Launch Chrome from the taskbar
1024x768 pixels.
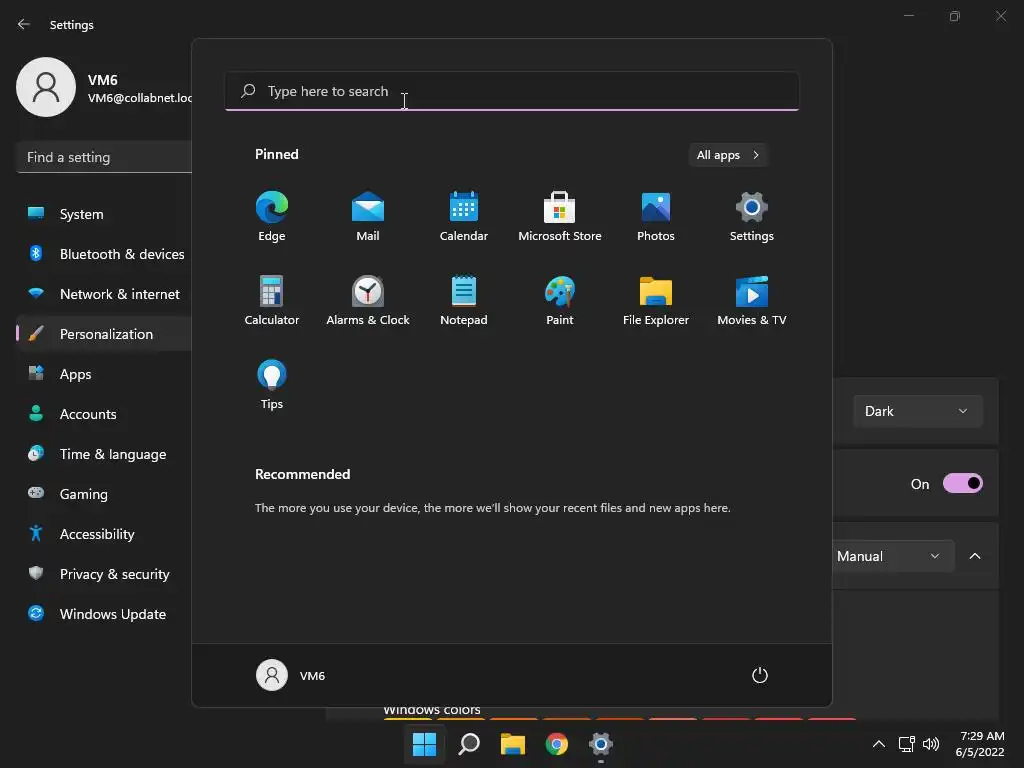click(x=557, y=744)
